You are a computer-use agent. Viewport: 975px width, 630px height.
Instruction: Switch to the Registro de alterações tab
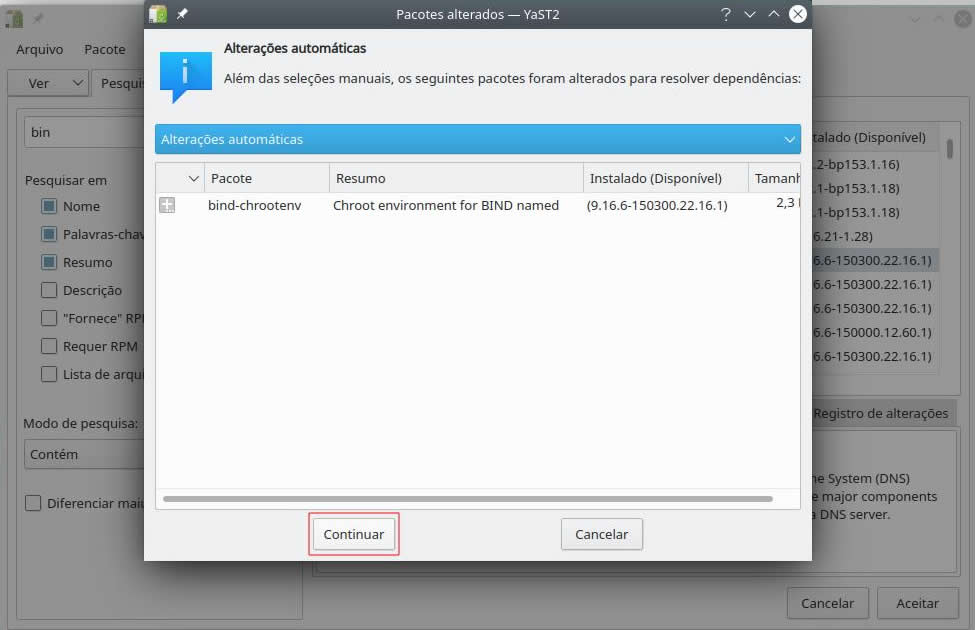[x=880, y=413]
